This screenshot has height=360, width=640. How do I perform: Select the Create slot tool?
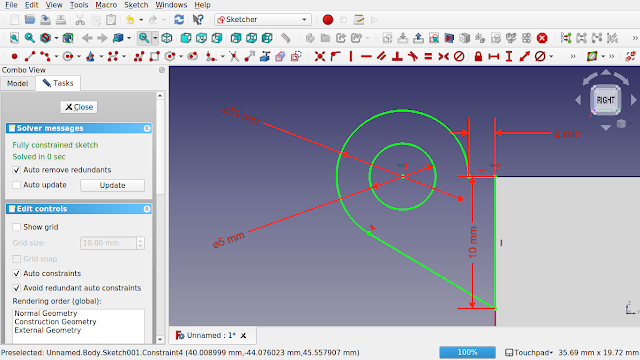(192, 56)
